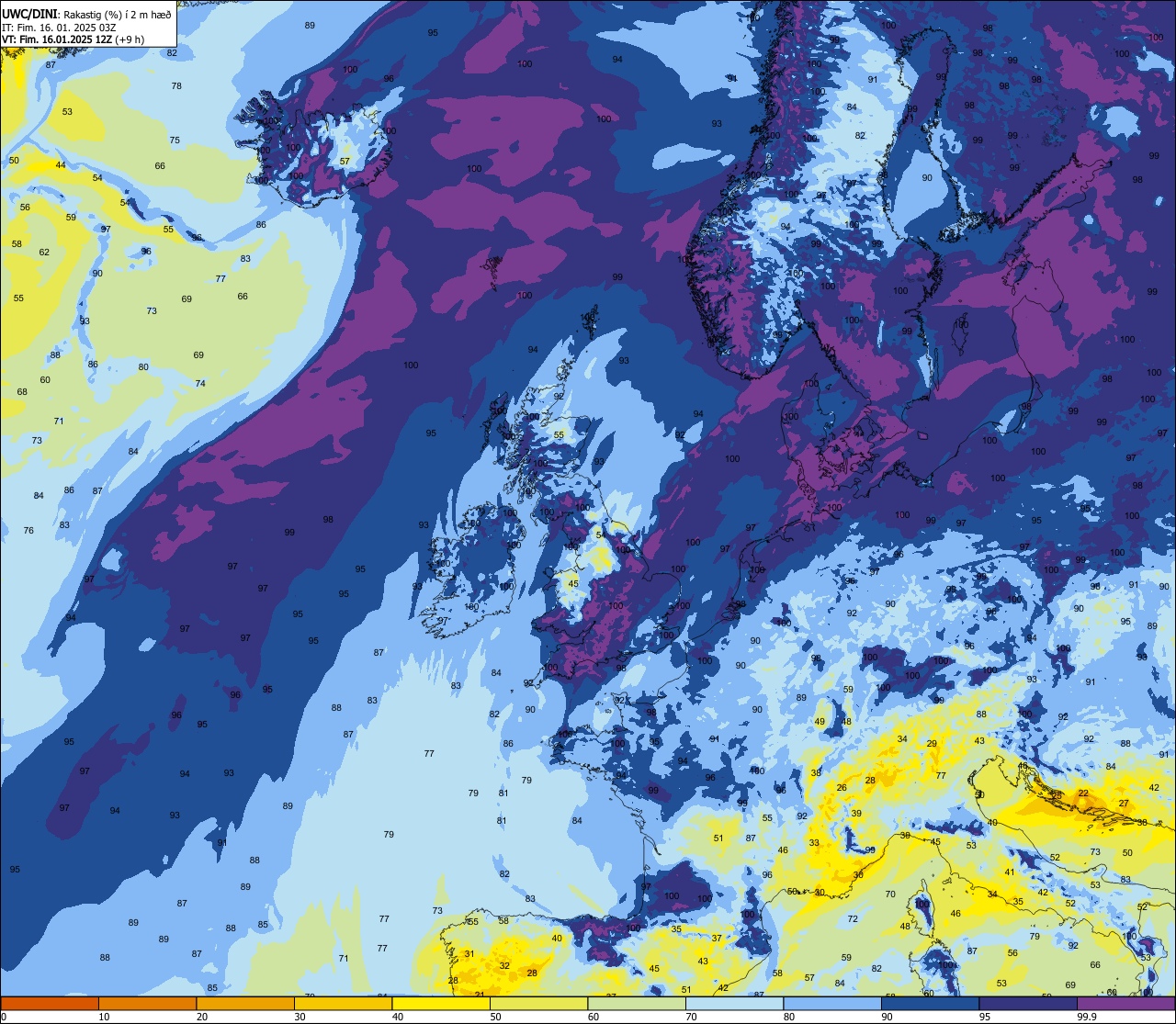The image size is (1176, 1024).
Task: Select the 60–70% light green legend segment
Action: coord(637,1004)
